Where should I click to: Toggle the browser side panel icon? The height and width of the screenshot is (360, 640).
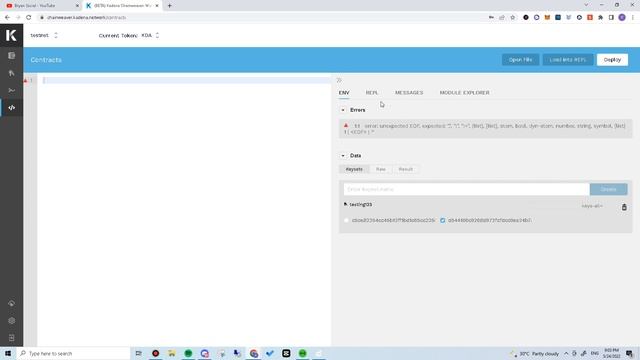(611, 18)
